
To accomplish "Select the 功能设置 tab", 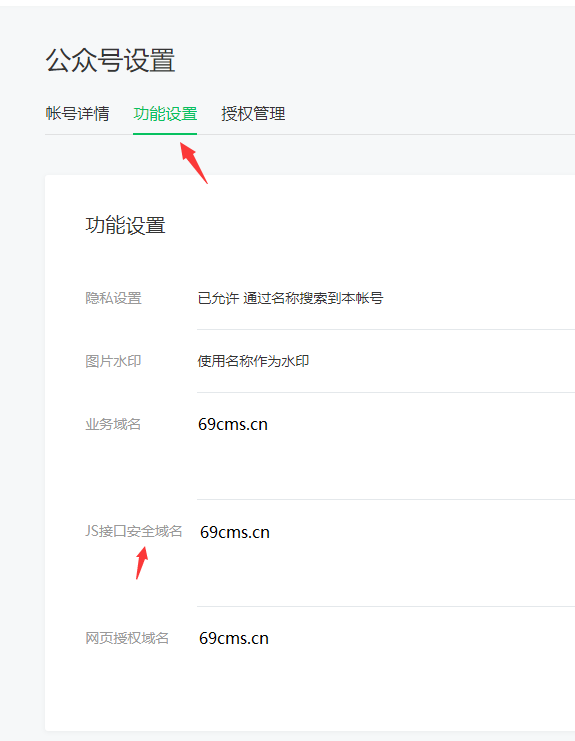I will click(x=165, y=114).
